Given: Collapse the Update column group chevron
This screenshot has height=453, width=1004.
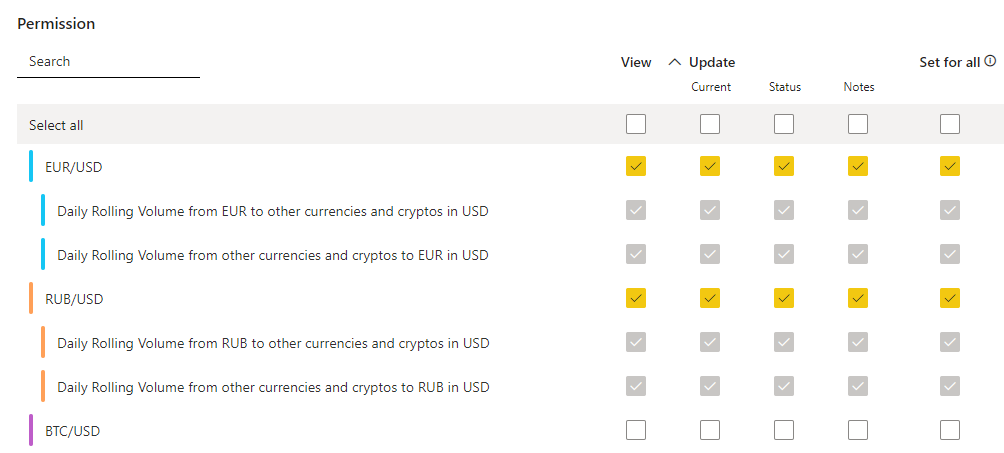Looking at the screenshot, I should point(675,62).
